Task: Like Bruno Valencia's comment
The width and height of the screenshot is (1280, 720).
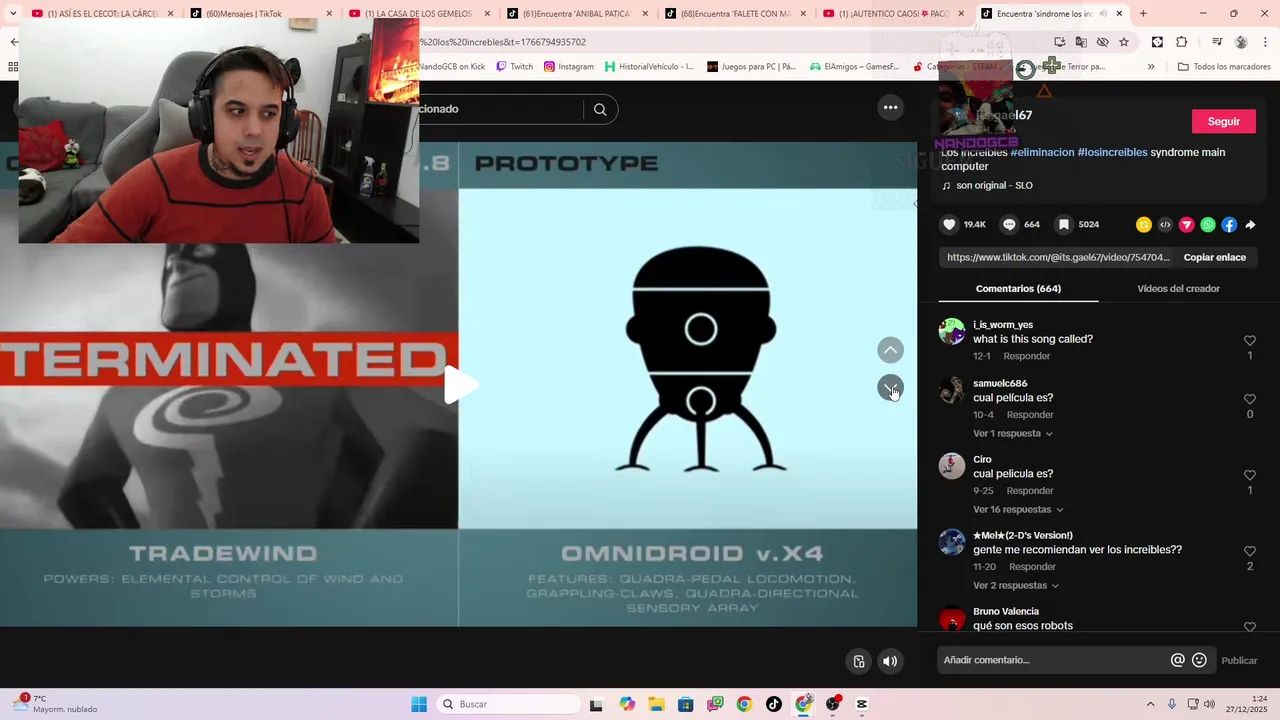Action: click(x=1249, y=627)
